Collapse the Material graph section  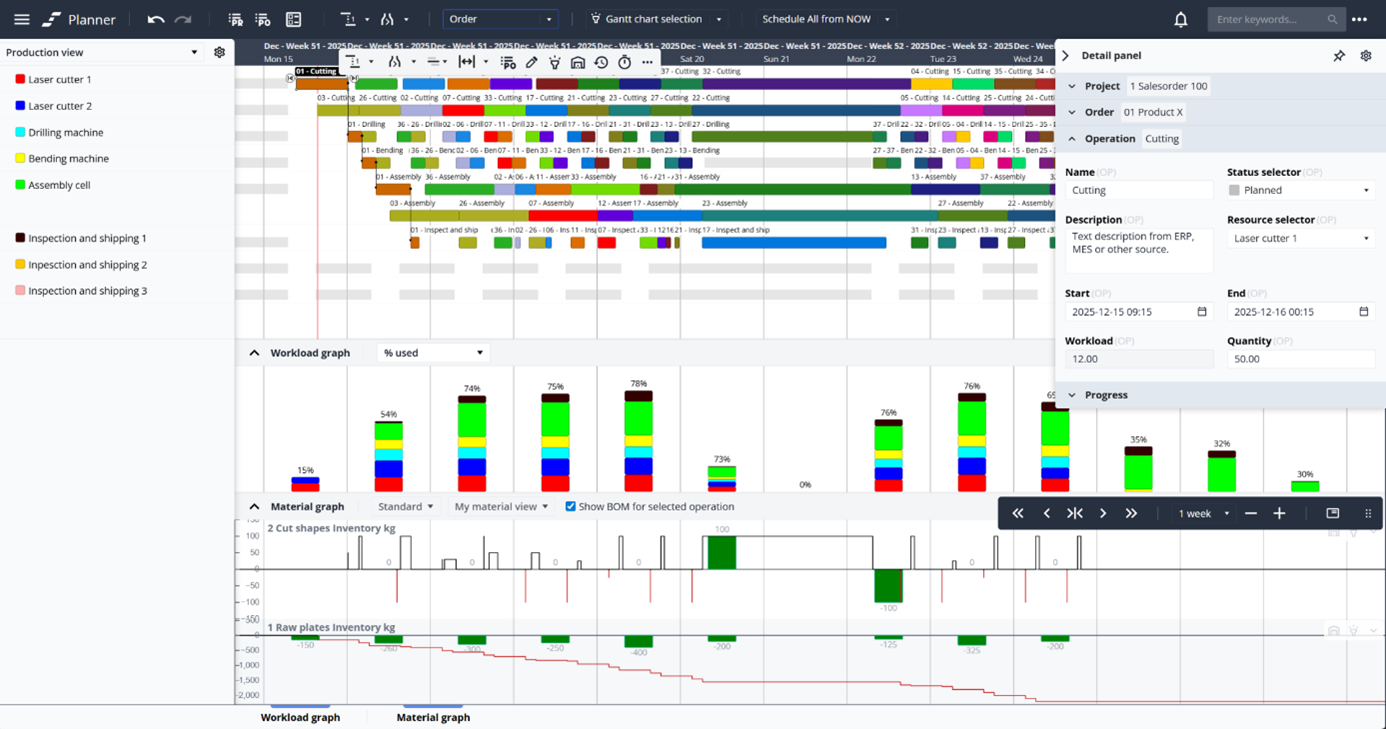[254, 507]
